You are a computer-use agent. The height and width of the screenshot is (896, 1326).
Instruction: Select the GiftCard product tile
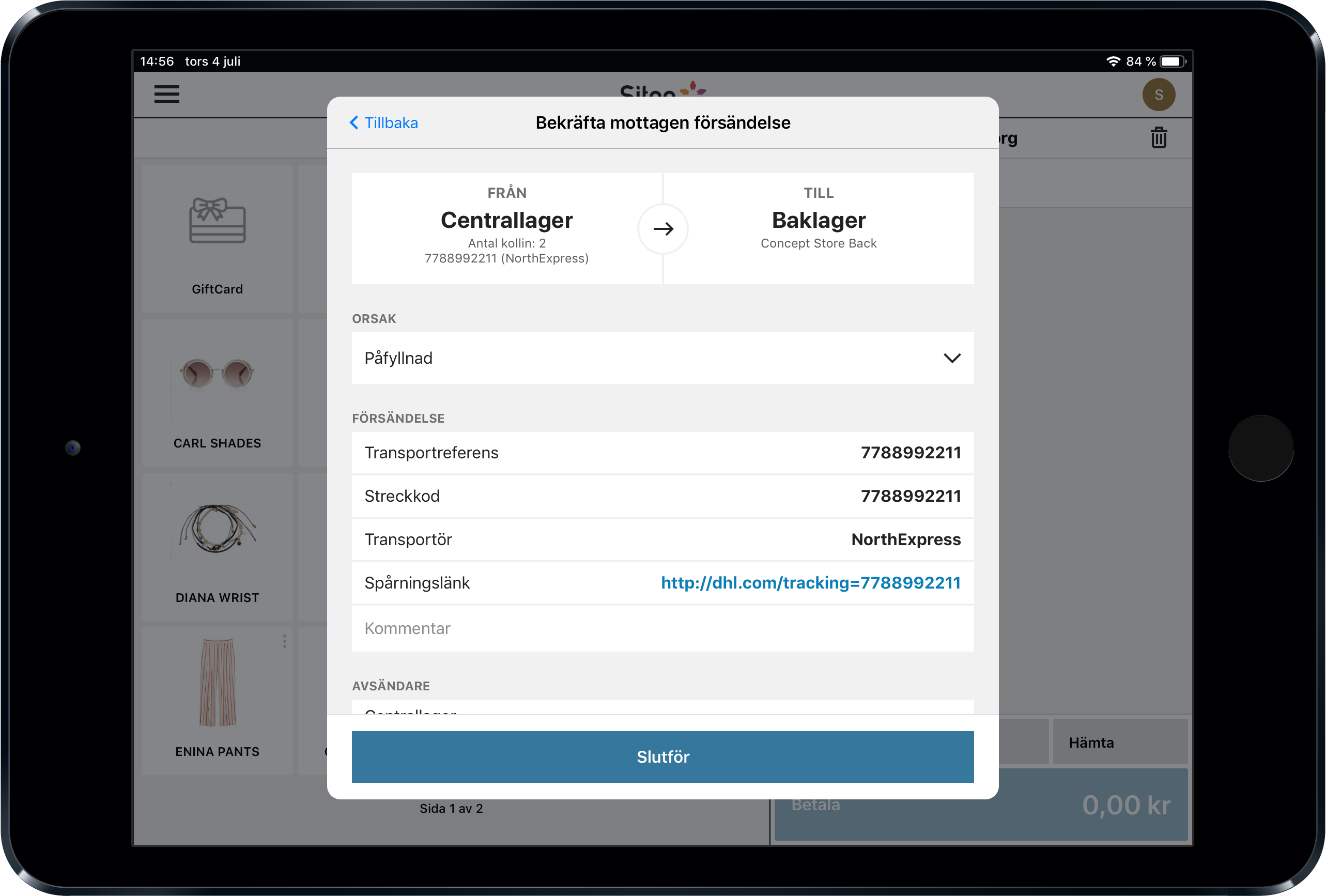pyautogui.click(x=218, y=239)
